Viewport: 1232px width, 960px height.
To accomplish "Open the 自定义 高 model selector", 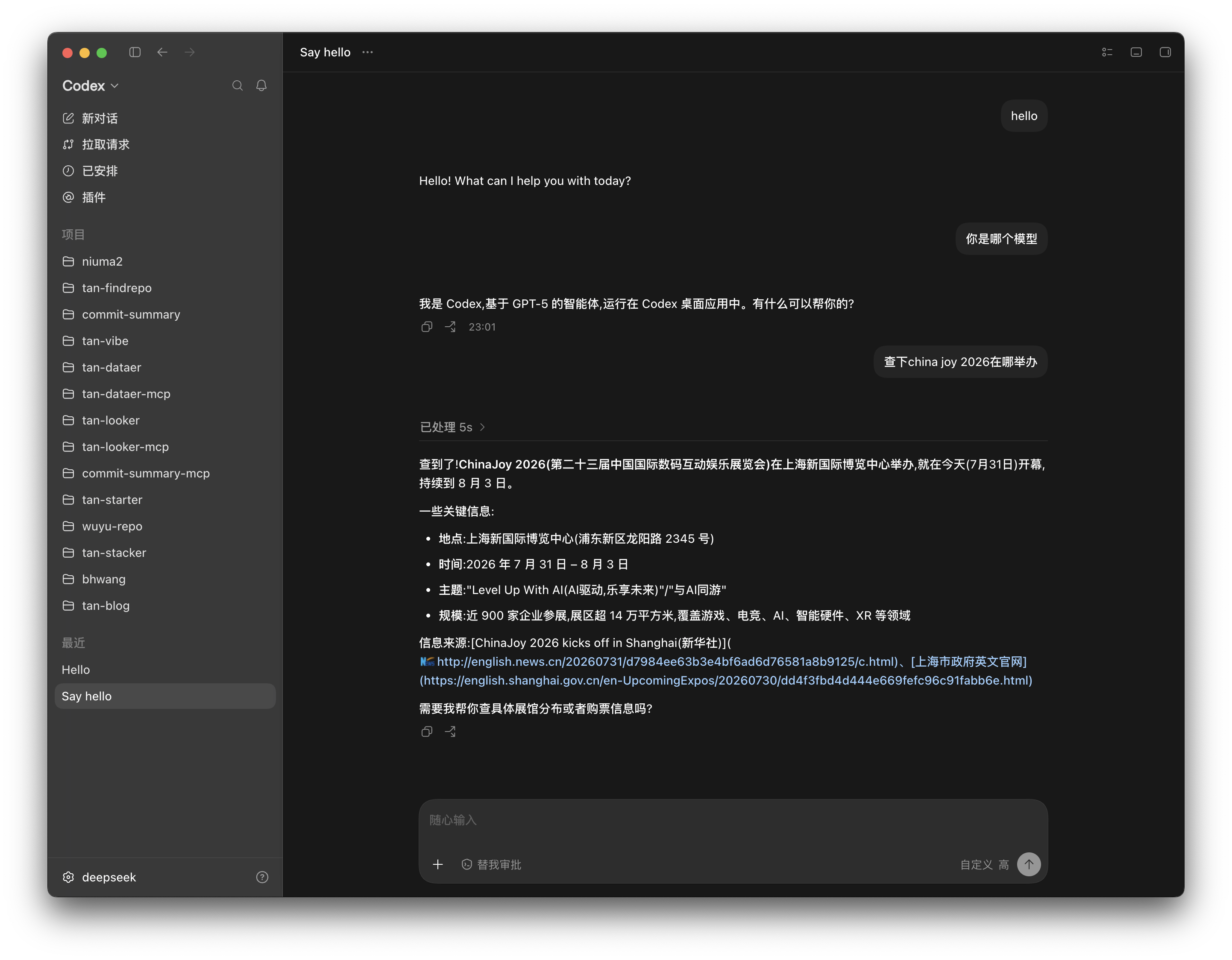I will (x=984, y=865).
